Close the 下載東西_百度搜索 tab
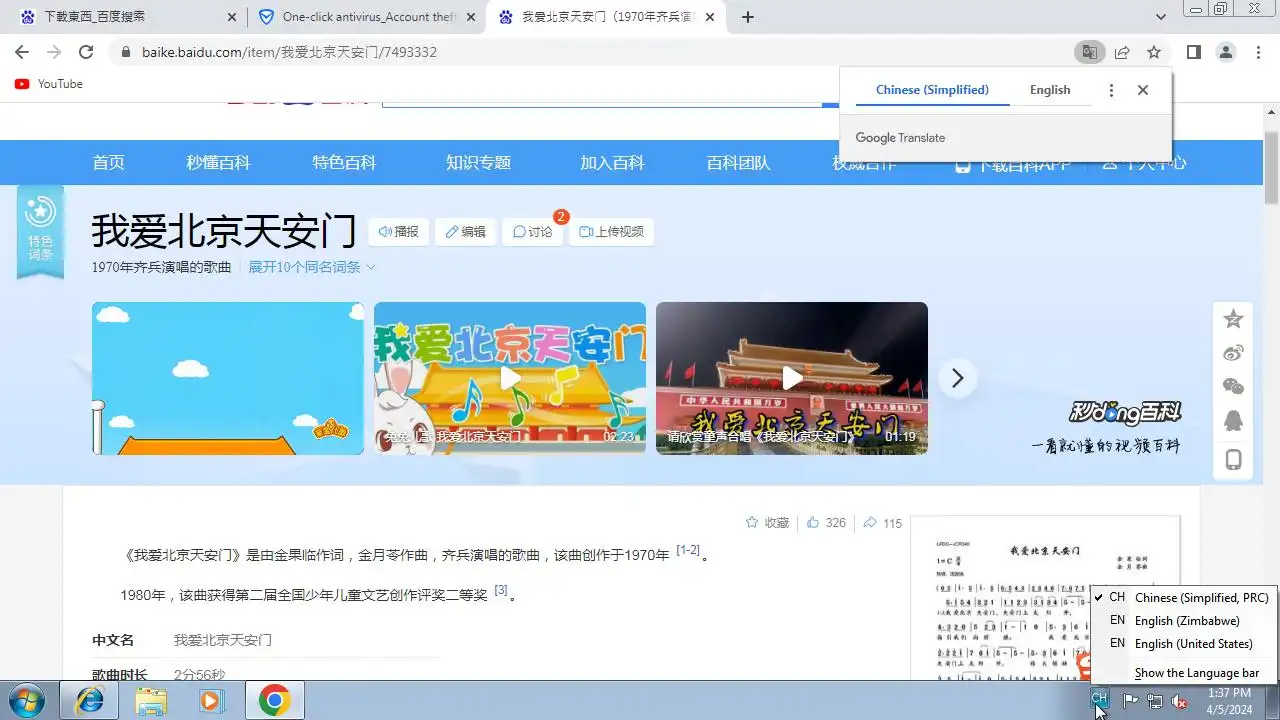The image size is (1280, 720). tap(232, 17)
